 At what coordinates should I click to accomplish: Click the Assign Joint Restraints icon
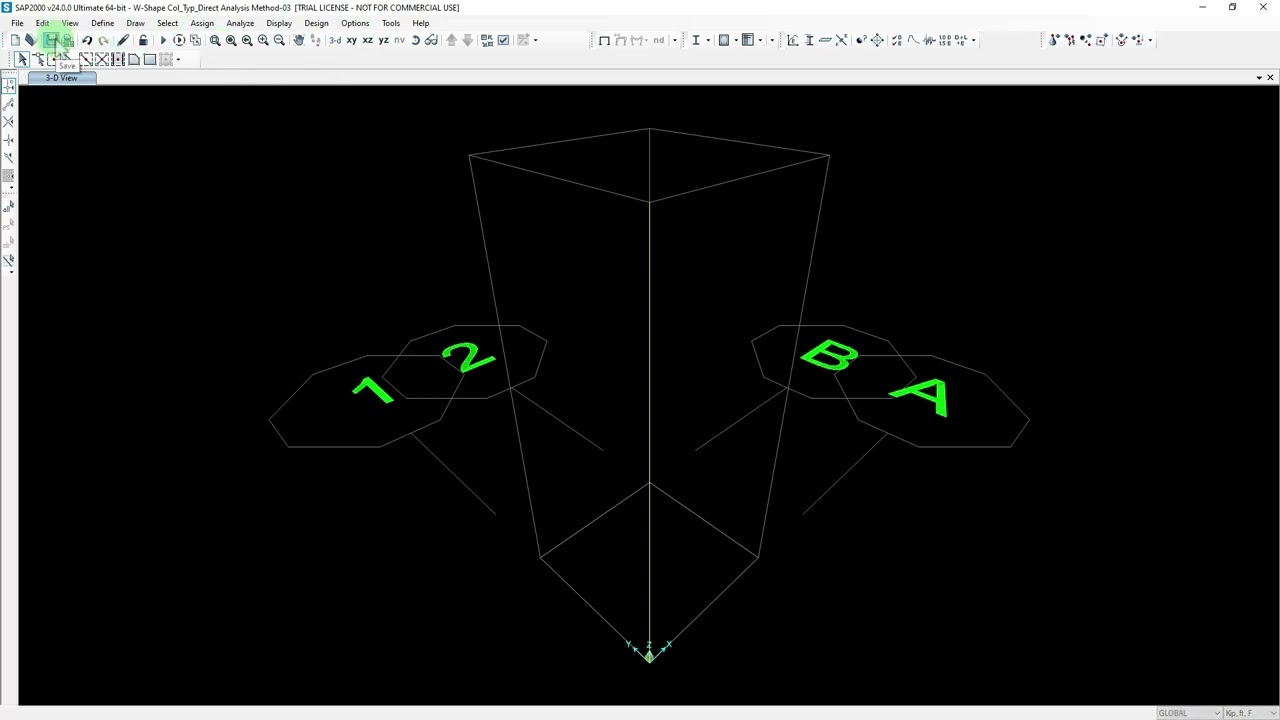coord(1054,40)
